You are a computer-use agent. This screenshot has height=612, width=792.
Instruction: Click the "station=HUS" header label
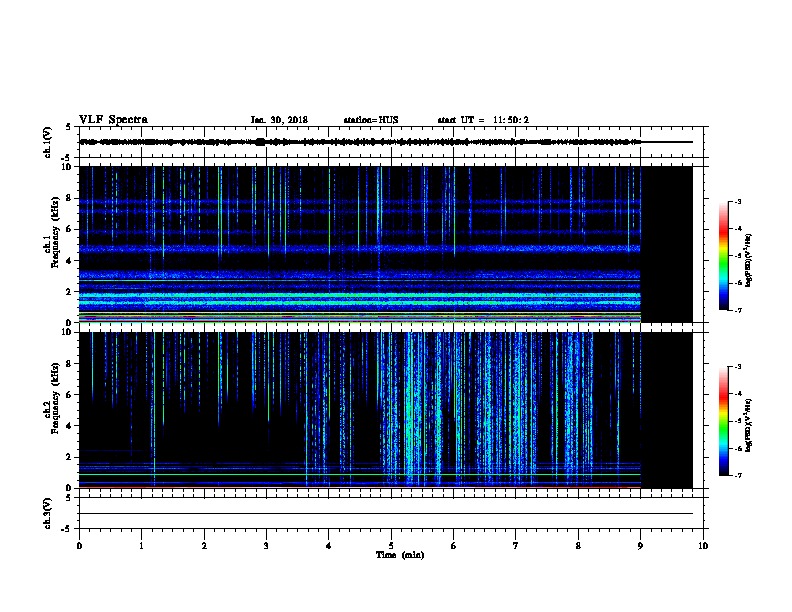[371, 120]
